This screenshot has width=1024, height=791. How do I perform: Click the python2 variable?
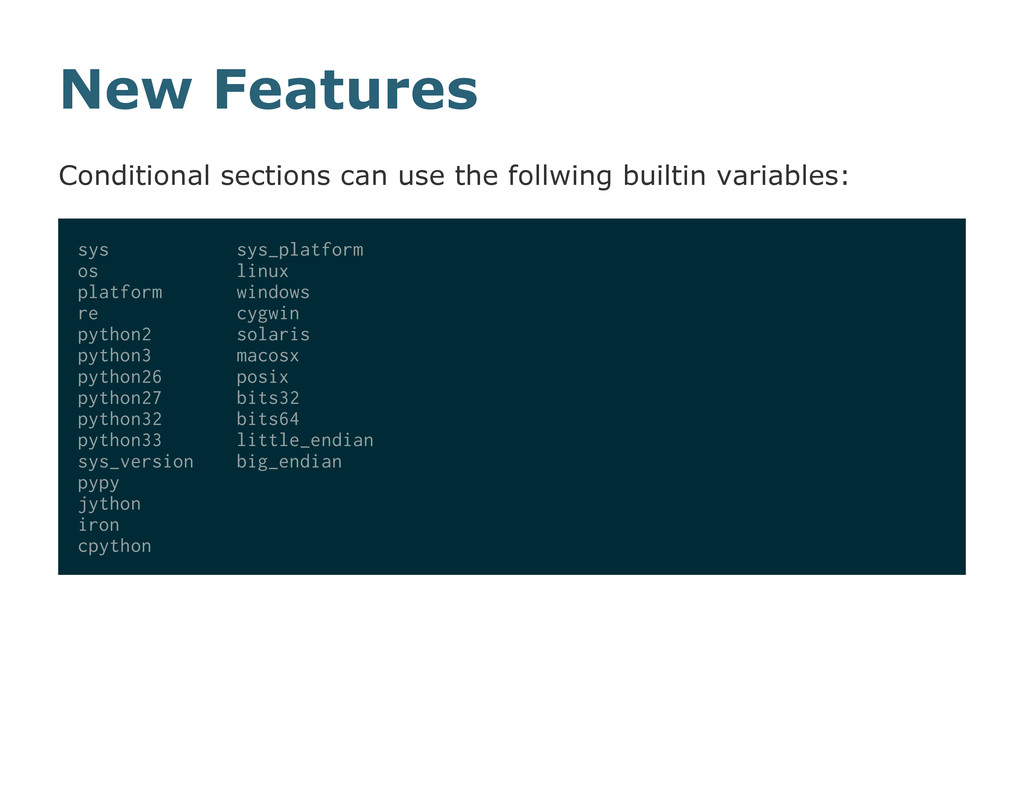point(114,335)
